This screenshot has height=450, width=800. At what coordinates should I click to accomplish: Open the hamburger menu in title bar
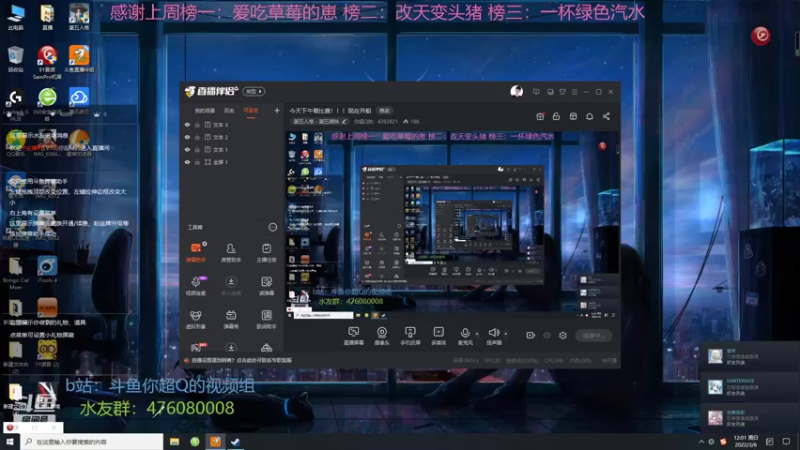(574, 92)
